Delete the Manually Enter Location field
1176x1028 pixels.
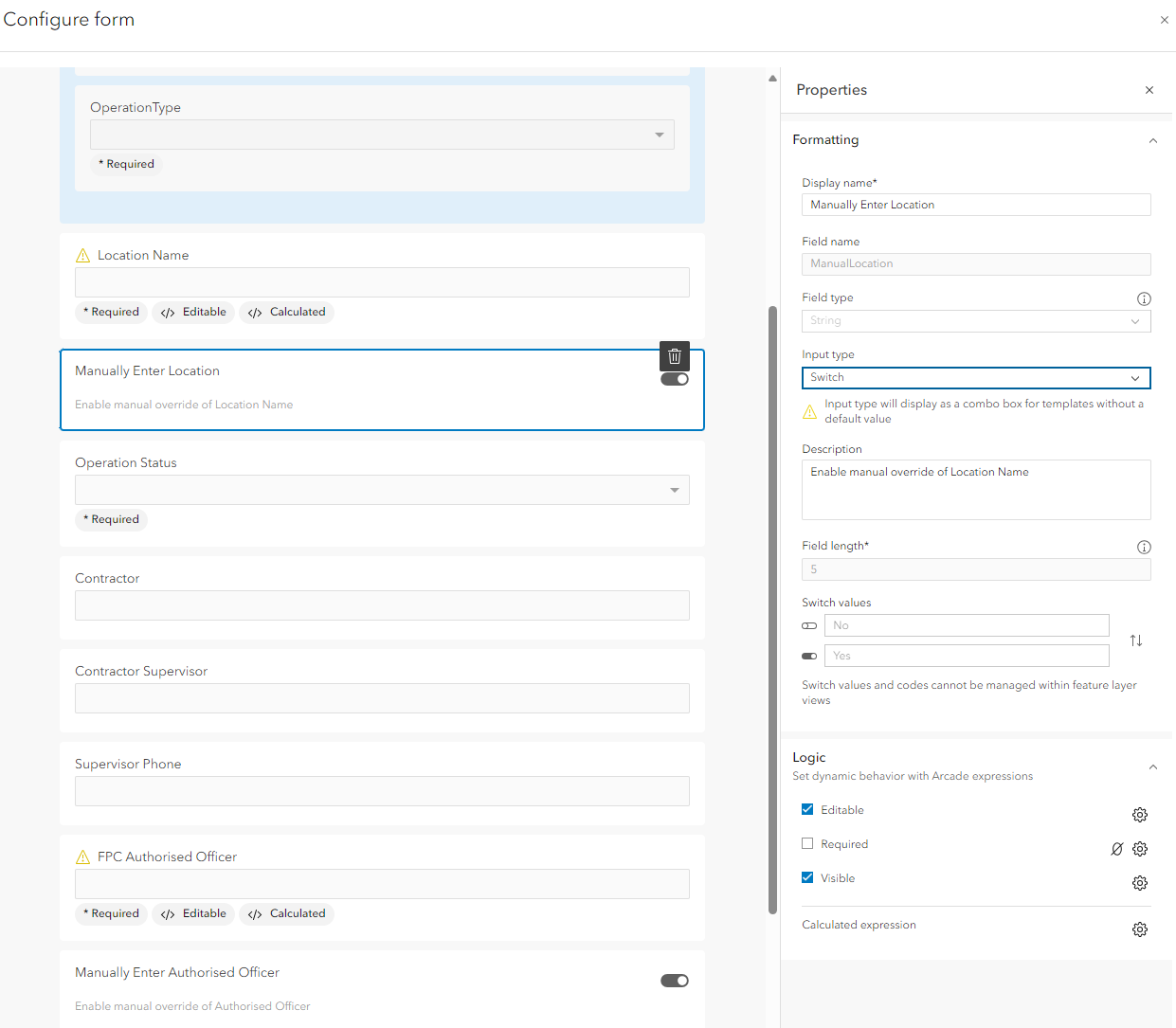(x=675, y=356)
